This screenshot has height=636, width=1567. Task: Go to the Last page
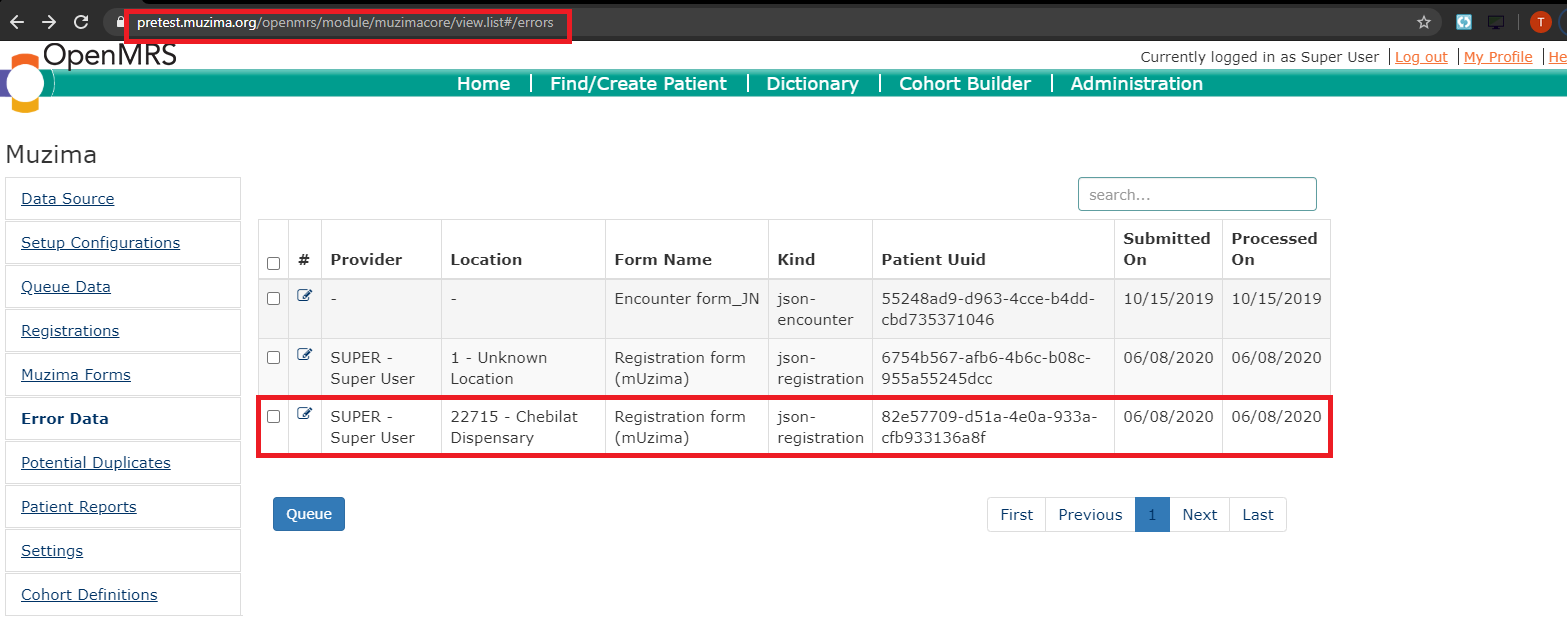(x=1258, y=514)
